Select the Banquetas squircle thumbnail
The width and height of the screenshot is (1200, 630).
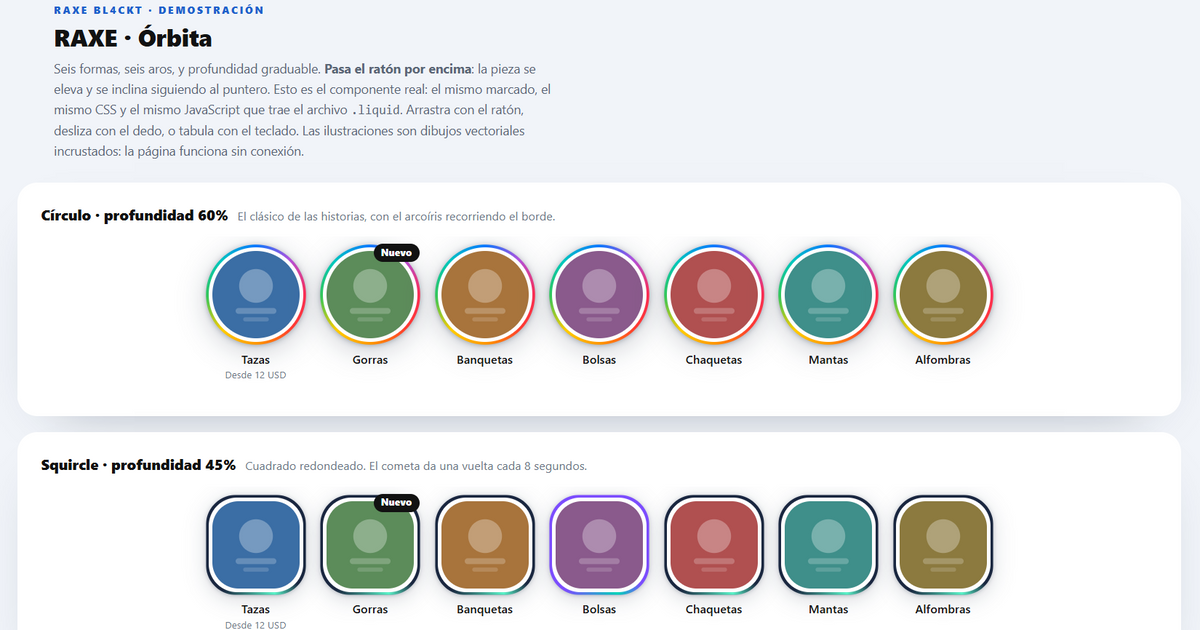coord(485,544)
